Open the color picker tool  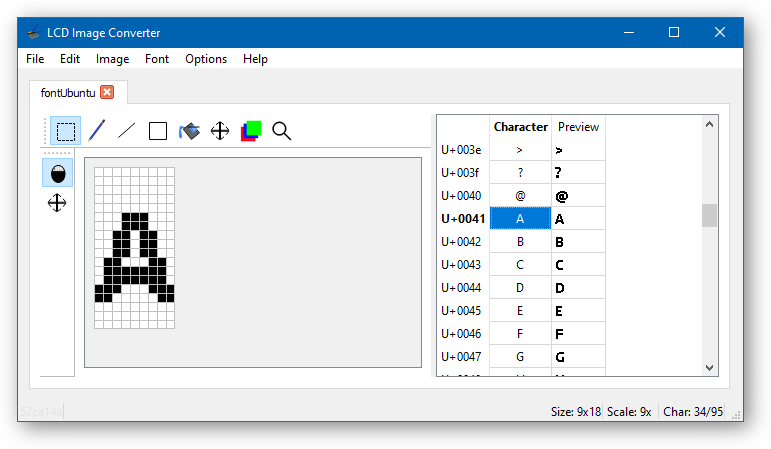pos(251,131)
